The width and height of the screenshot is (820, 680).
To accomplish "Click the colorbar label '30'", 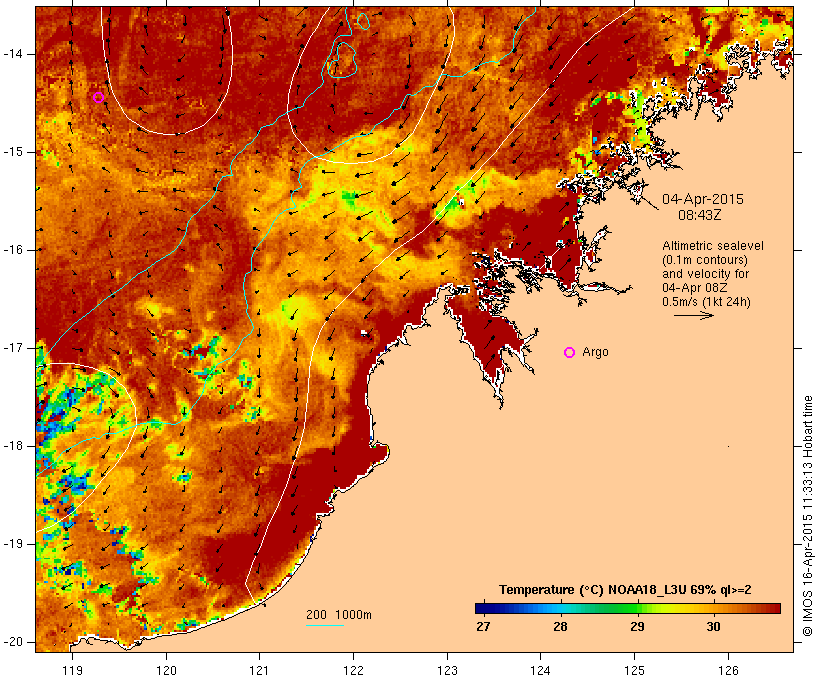I will pyautogui.click(x=713, y=627).
